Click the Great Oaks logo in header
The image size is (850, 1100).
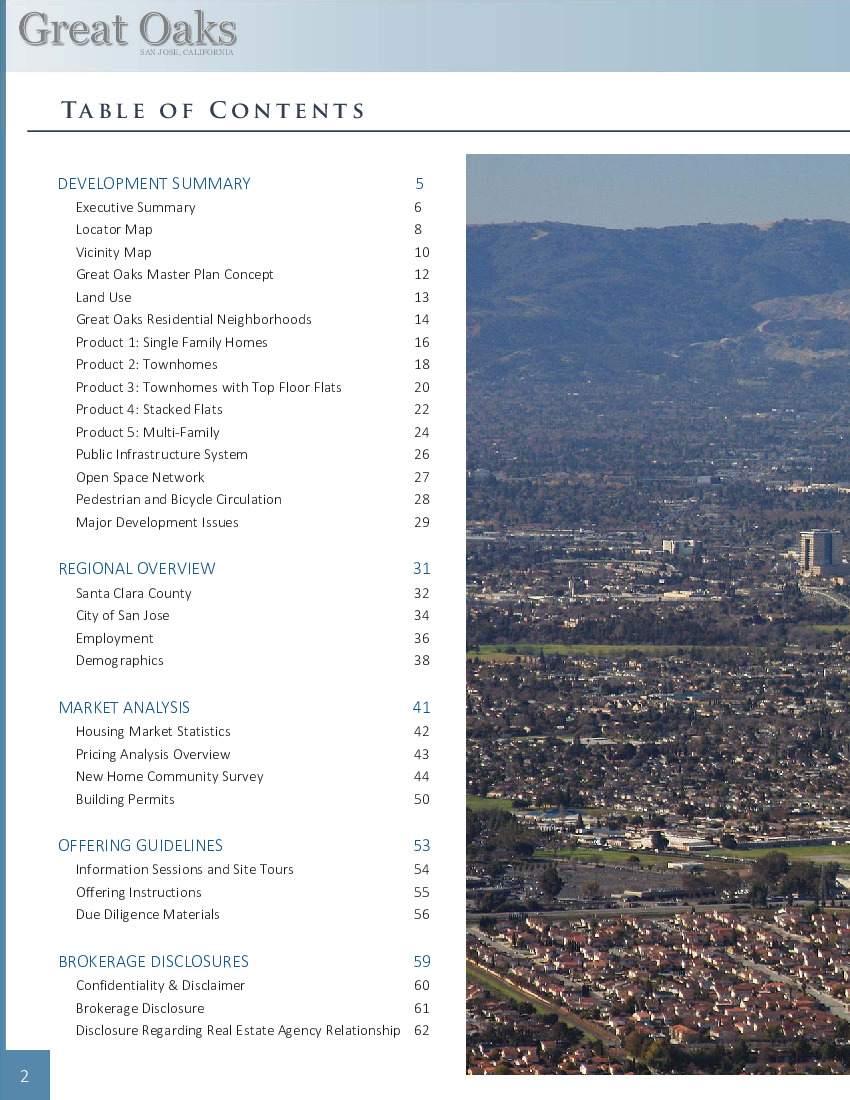[128, 32]
